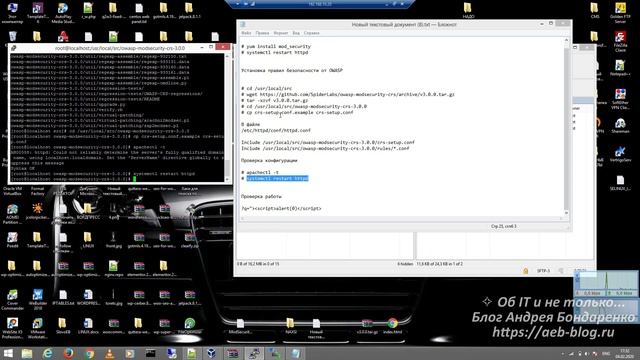This screenshot has width=640, height=360.
Task: Click the wget github command line in Notepad
Action: (348, 94)
